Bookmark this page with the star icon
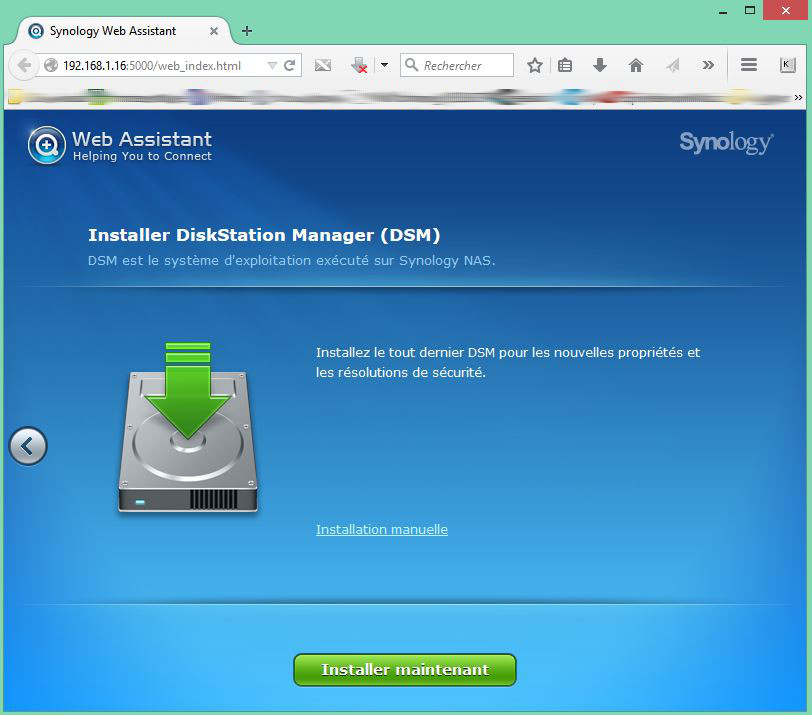 [534, 65]
